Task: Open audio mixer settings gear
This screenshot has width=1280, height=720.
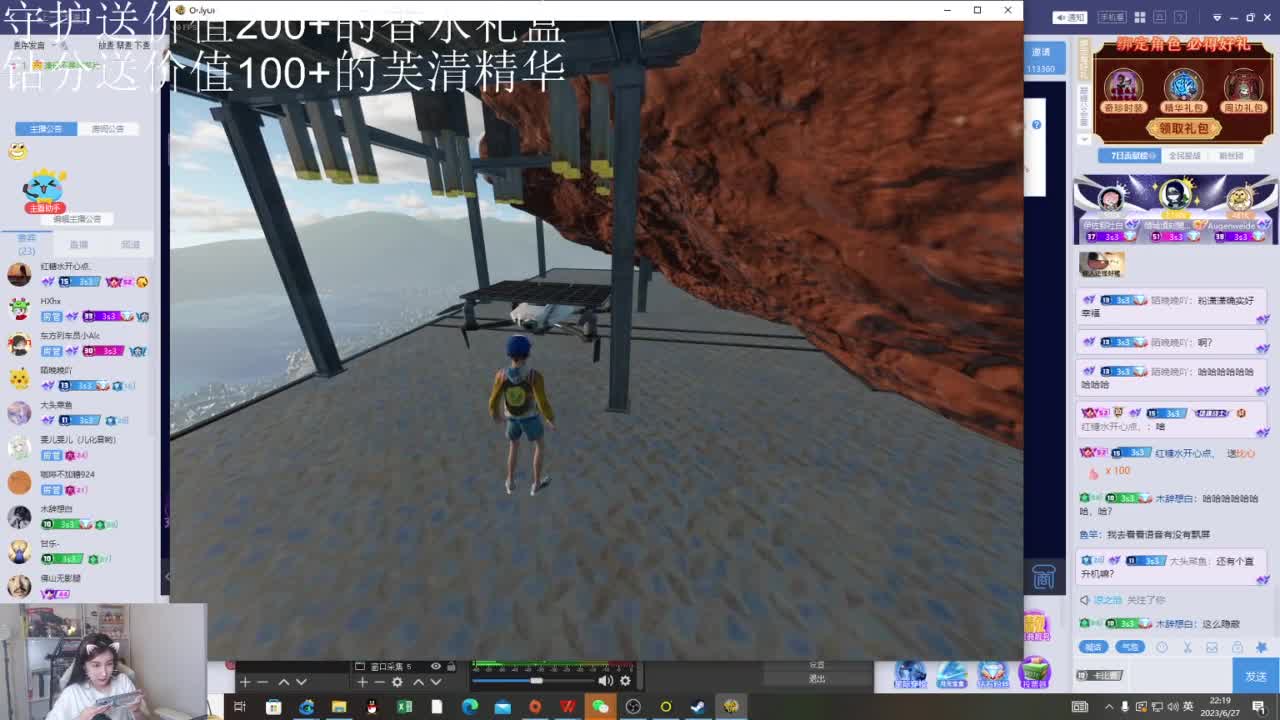Action: pyautogui.click(x=625, y=681)
